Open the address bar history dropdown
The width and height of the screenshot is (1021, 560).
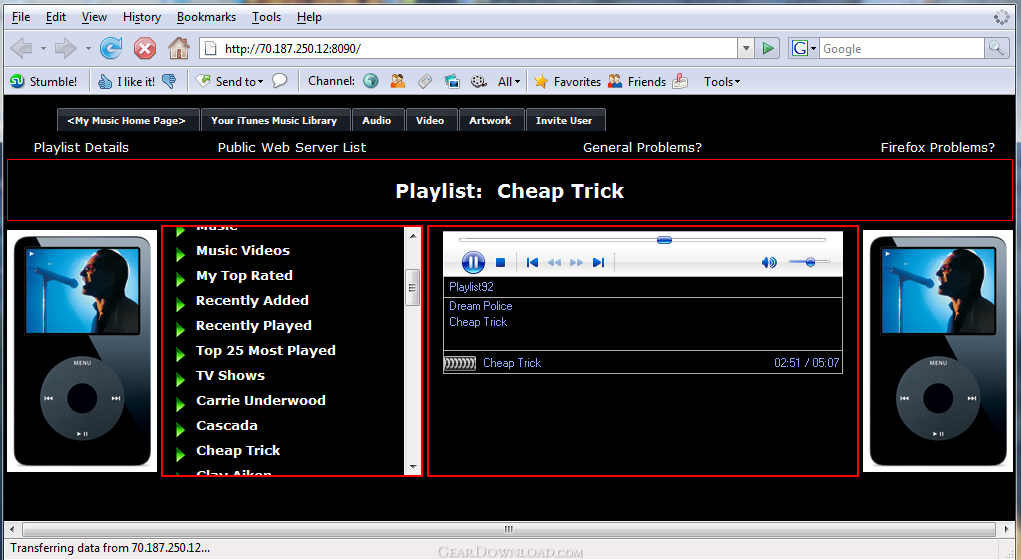746,48
